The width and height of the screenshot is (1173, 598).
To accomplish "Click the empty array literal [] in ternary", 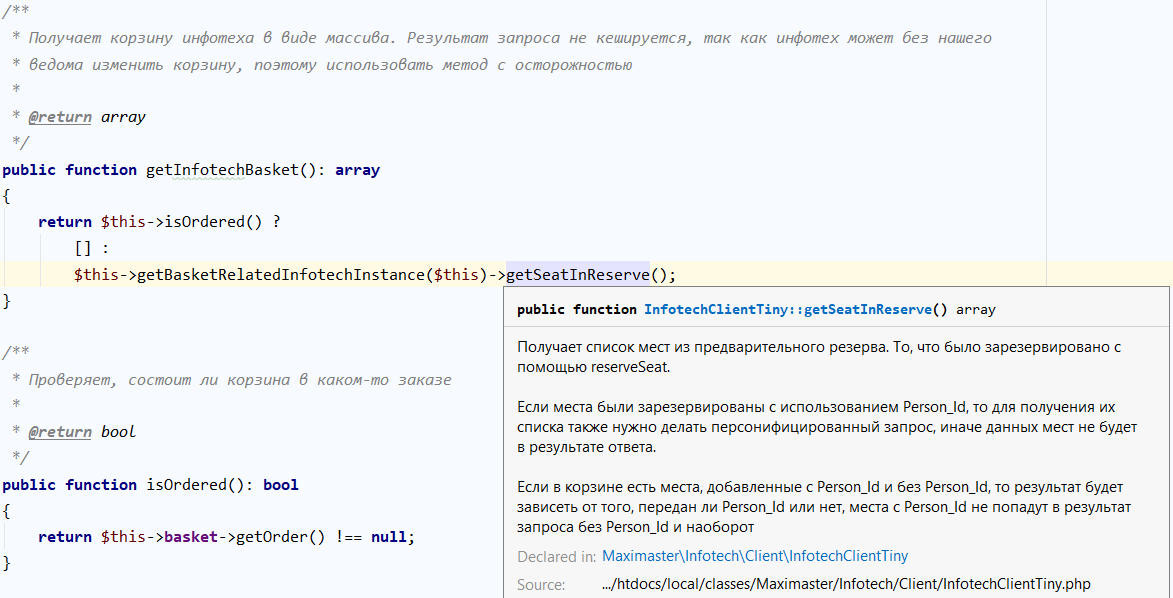I will pyautogui.click(x=82, y=248).
